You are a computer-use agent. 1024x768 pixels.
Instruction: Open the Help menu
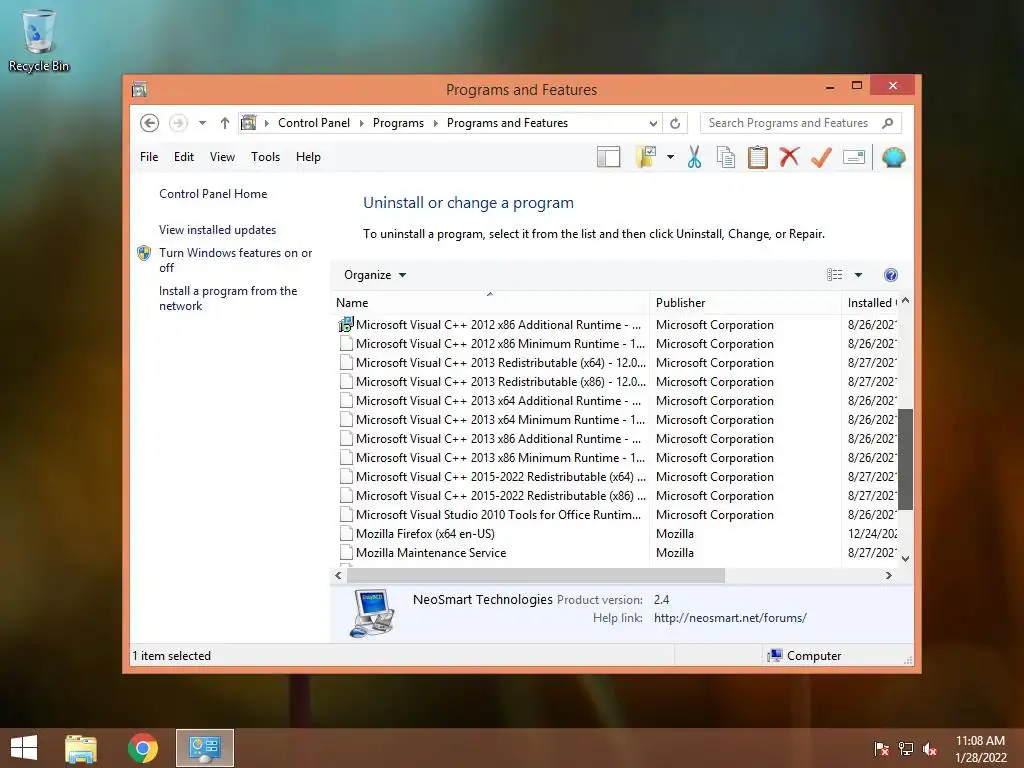pyautogui.click(x=308, y=157)
